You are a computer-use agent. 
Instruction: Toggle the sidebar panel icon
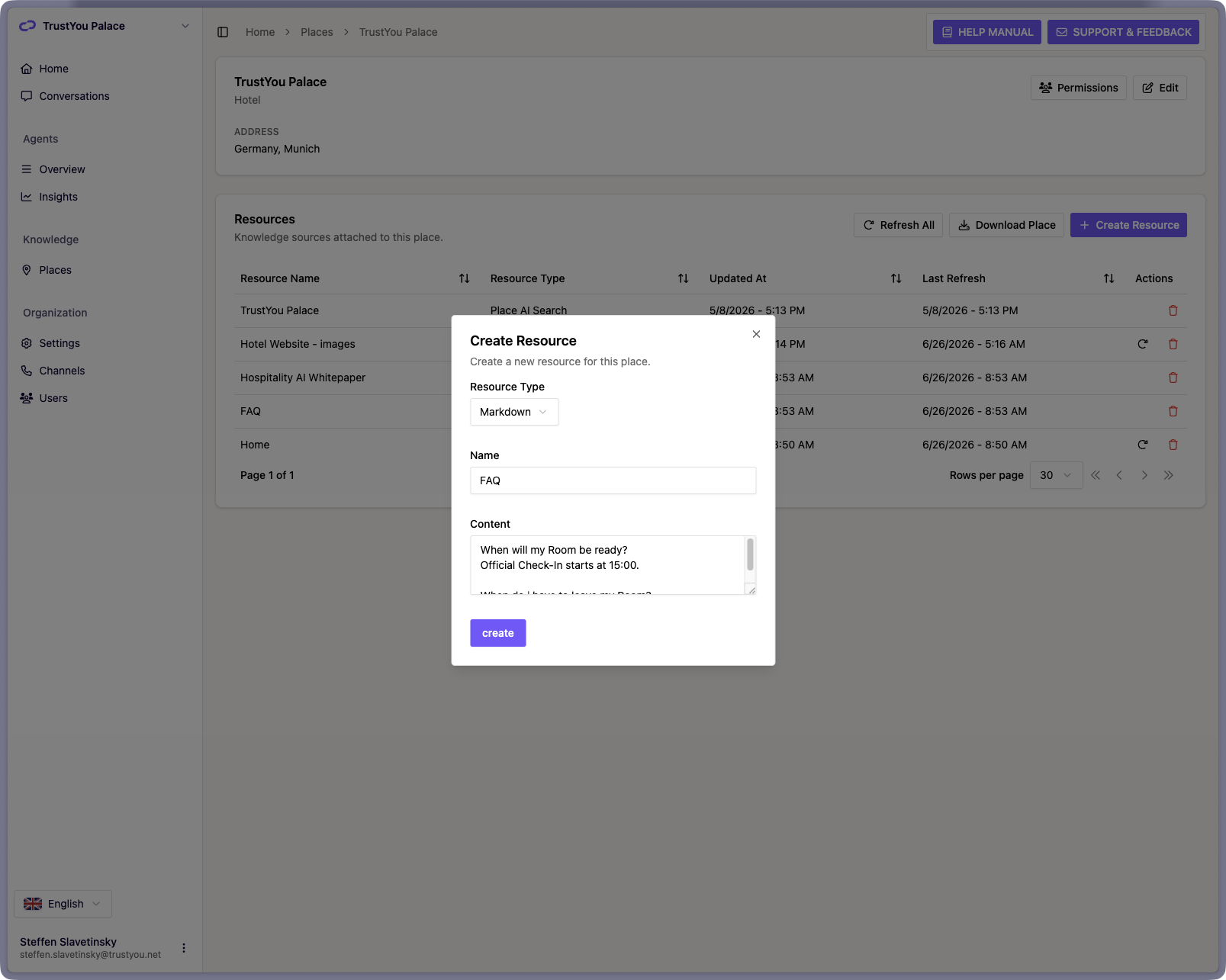pyautogui.click(x=223, y=32)
